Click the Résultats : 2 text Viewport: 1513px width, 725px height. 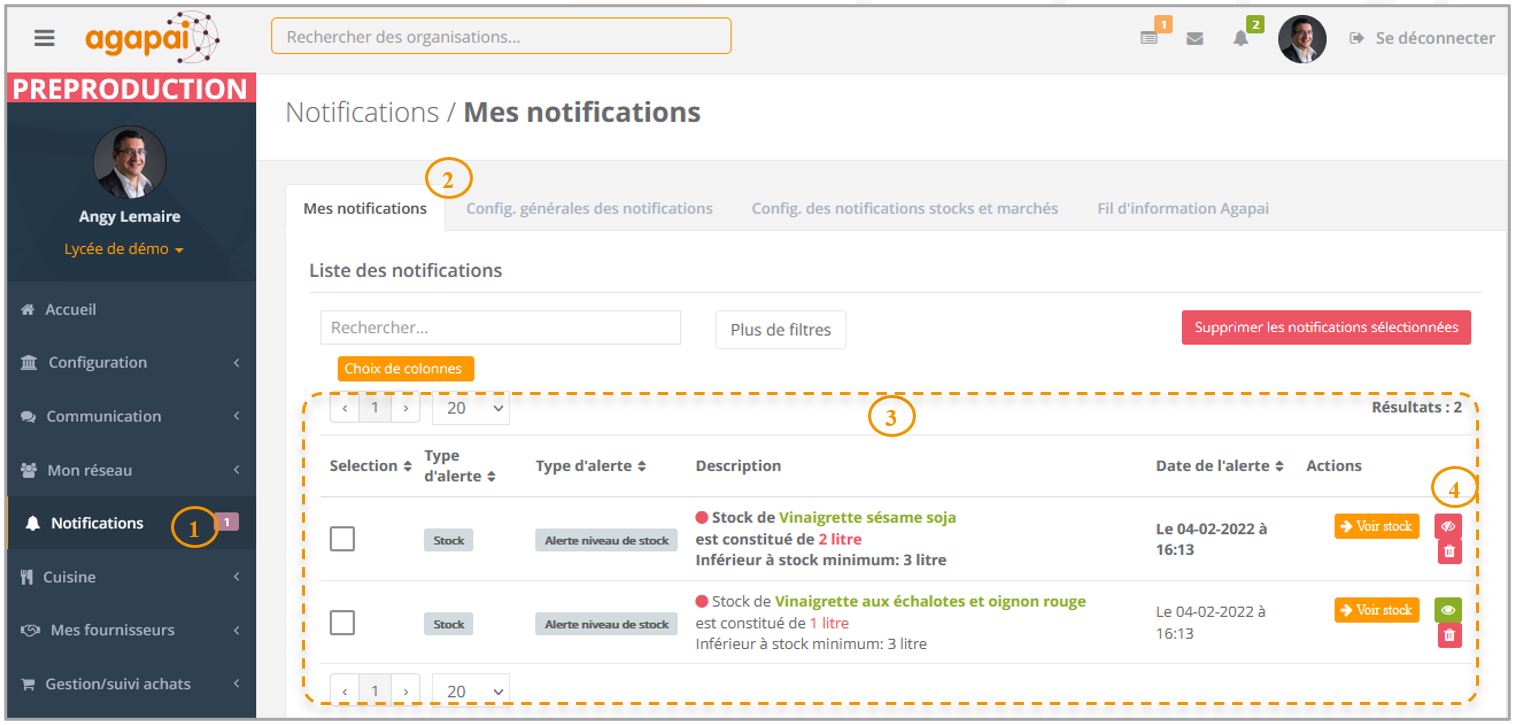click(x=1416, y=407)
